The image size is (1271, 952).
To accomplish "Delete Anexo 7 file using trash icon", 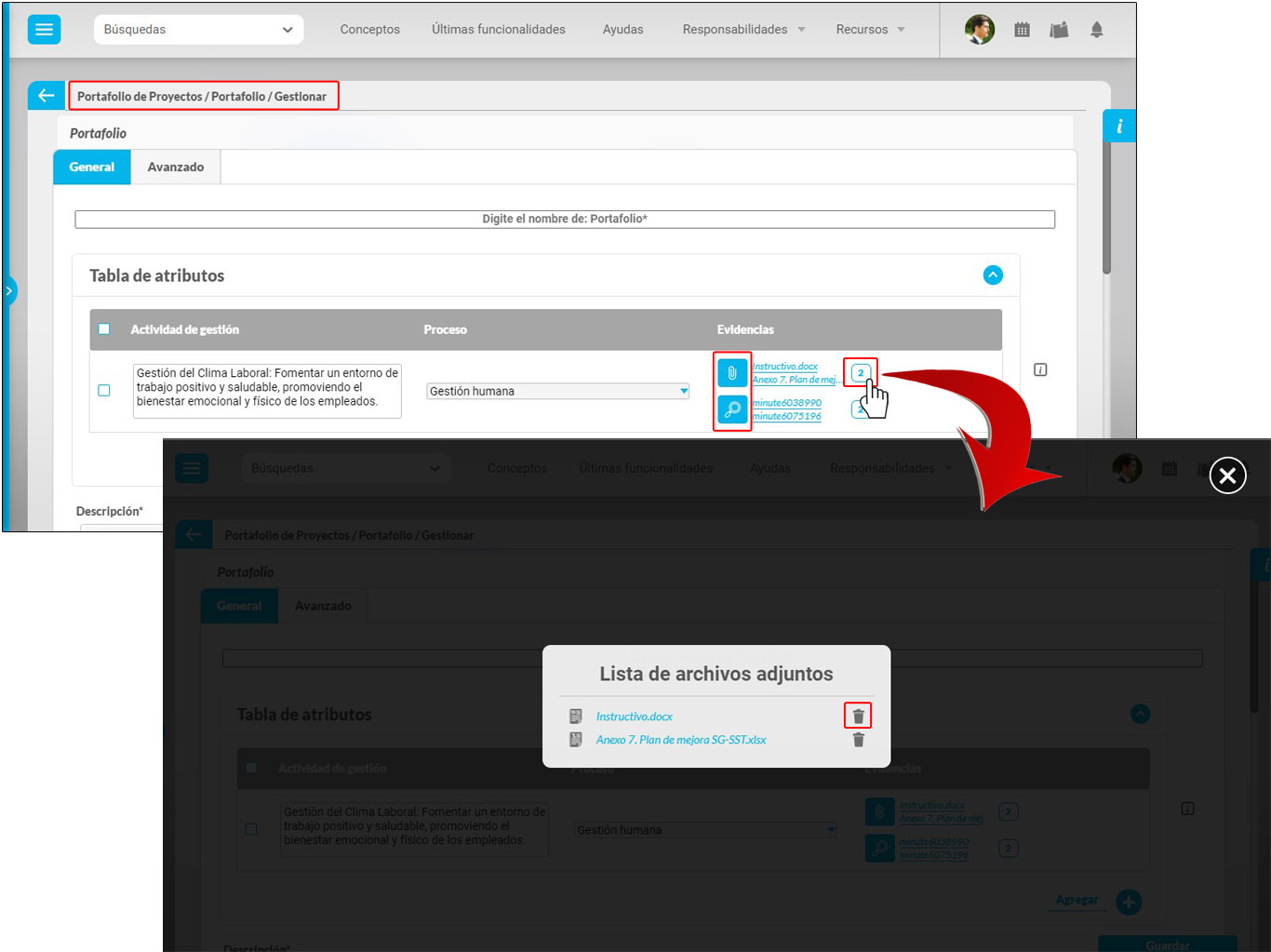I will click(858, 740).
